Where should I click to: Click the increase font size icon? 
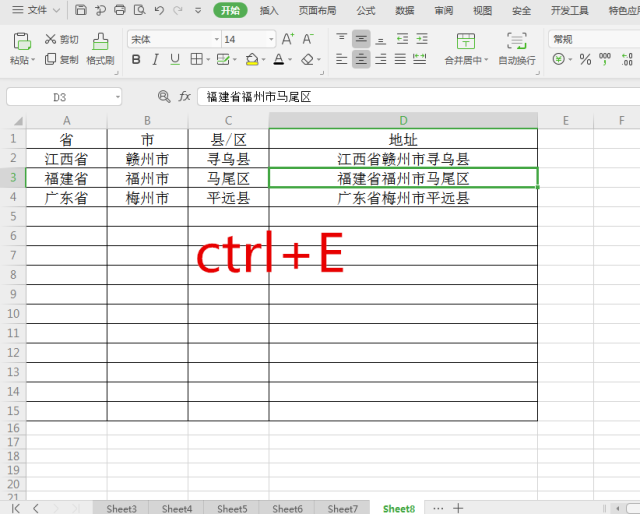pyautogui.click(x=287, y=39)
